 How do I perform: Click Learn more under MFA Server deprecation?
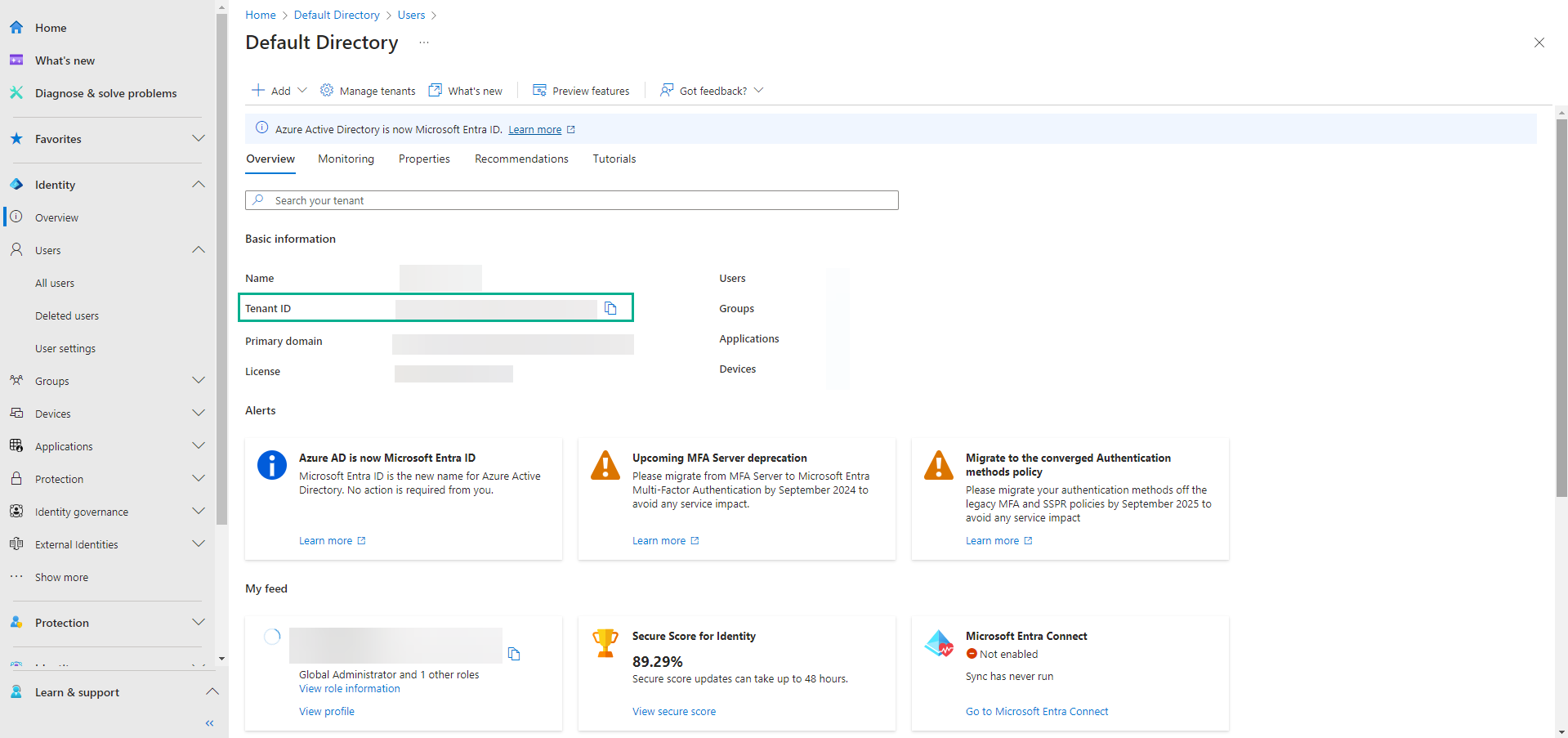tap(659, 541)
